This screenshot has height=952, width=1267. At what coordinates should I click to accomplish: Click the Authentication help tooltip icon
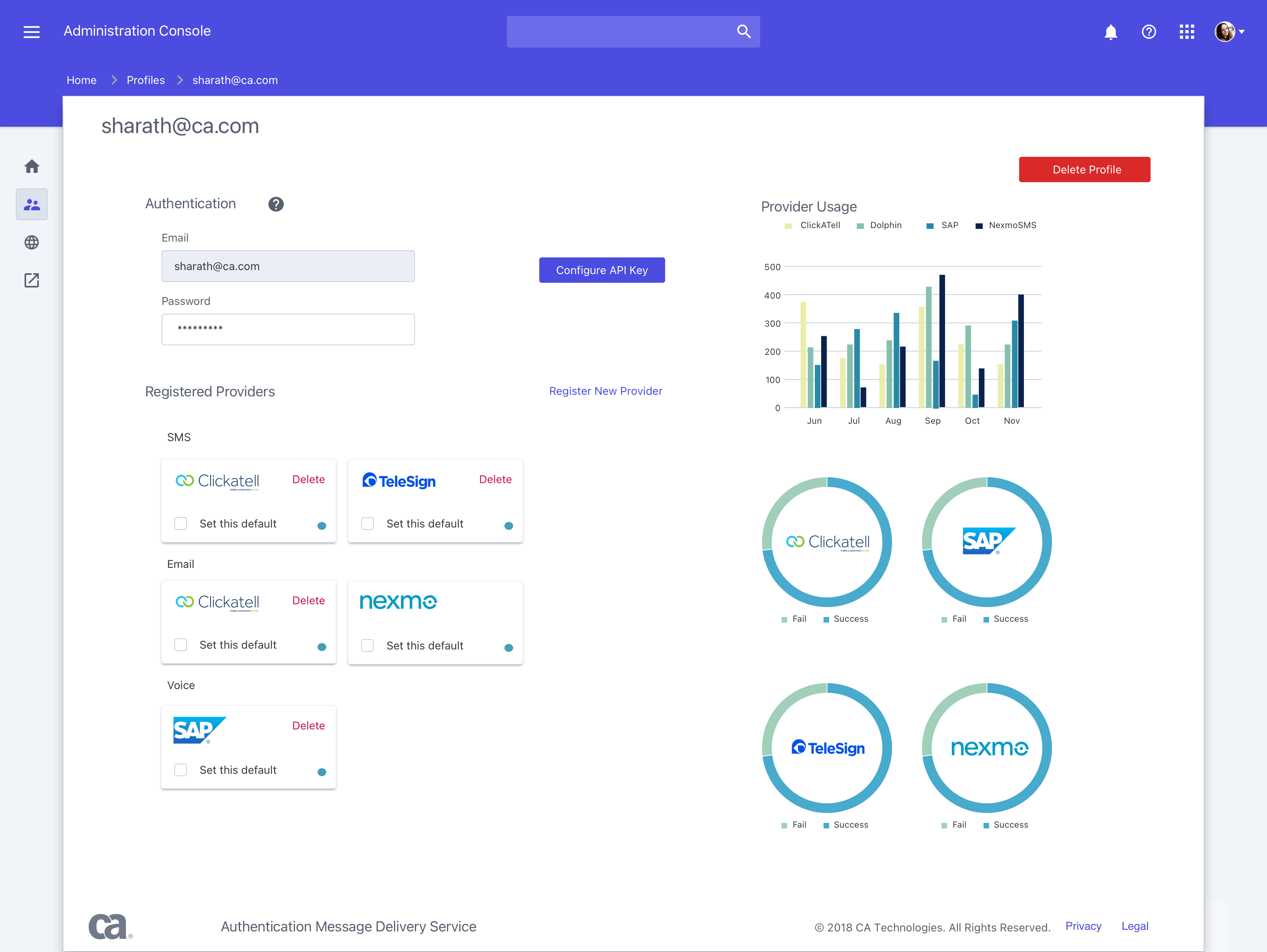pos(276,204)
